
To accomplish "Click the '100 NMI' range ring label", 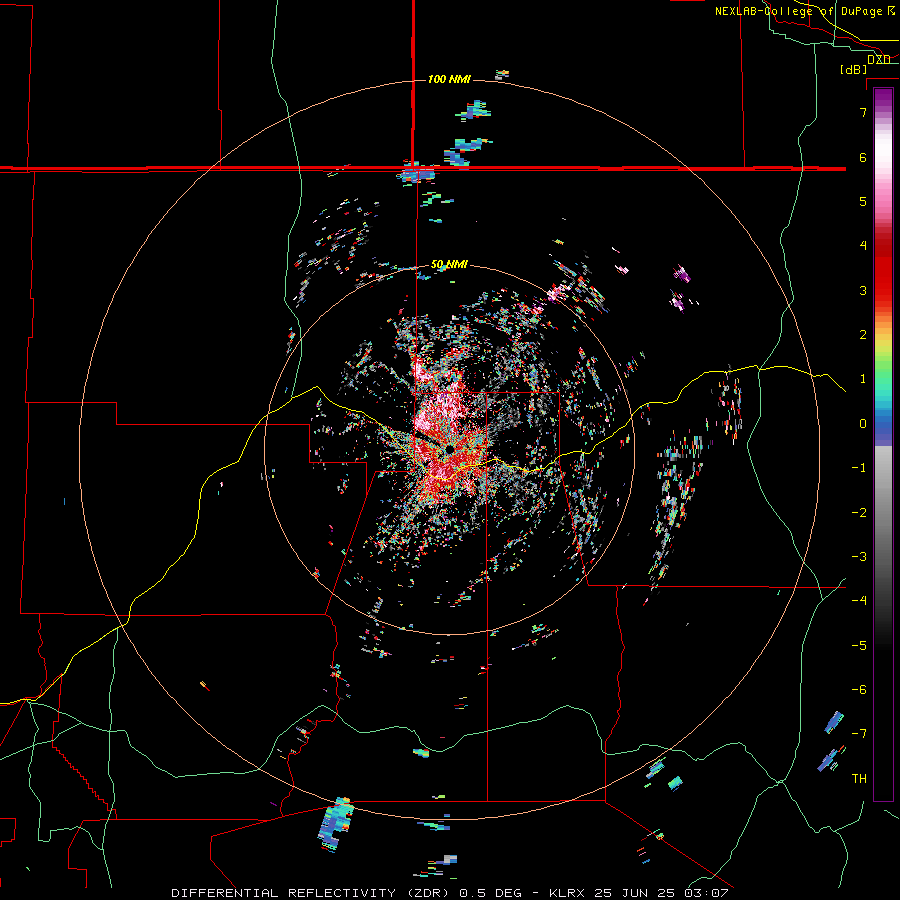I will click(x=449, y=79).
